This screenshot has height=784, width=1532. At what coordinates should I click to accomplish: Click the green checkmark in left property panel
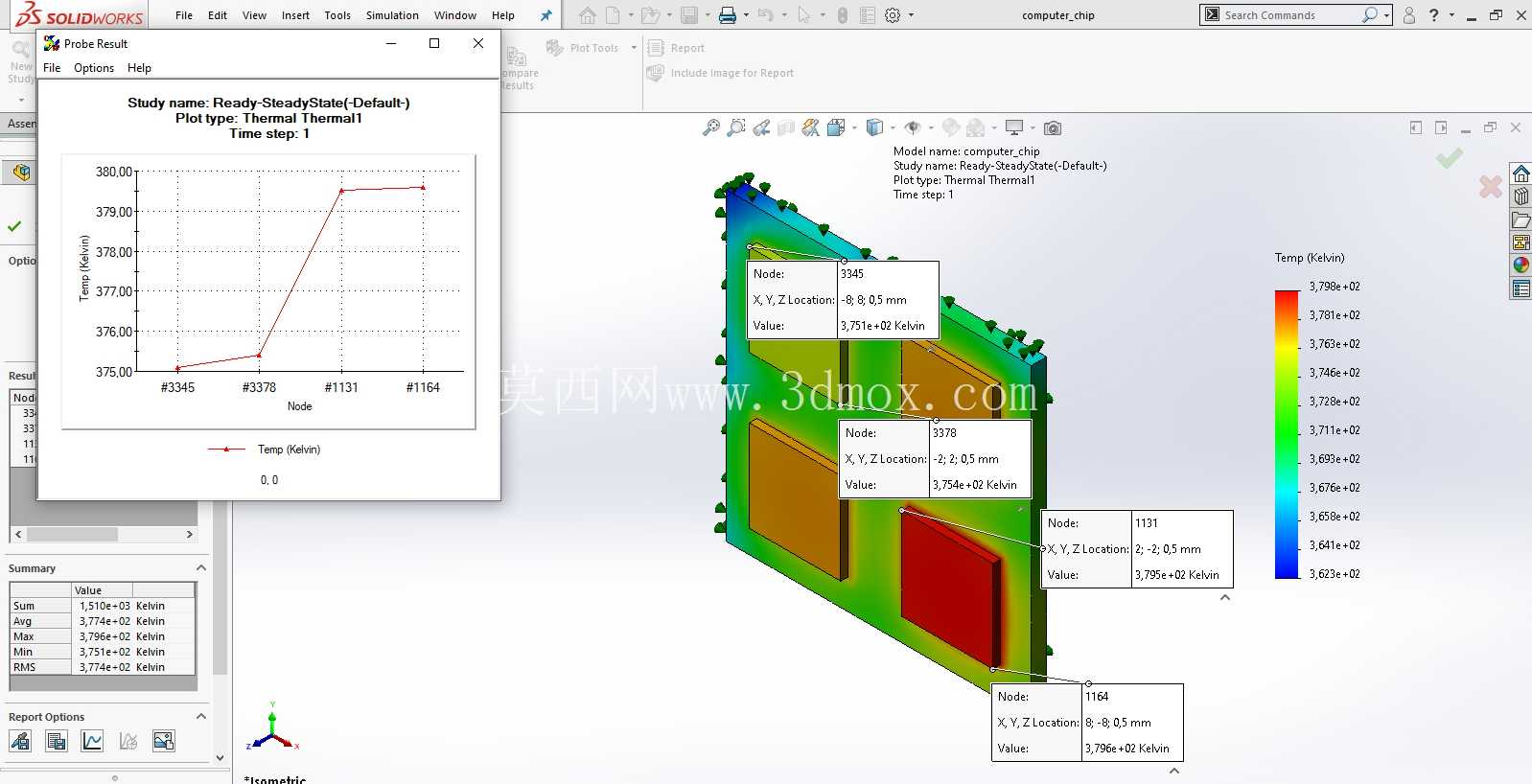coord(14,226)
